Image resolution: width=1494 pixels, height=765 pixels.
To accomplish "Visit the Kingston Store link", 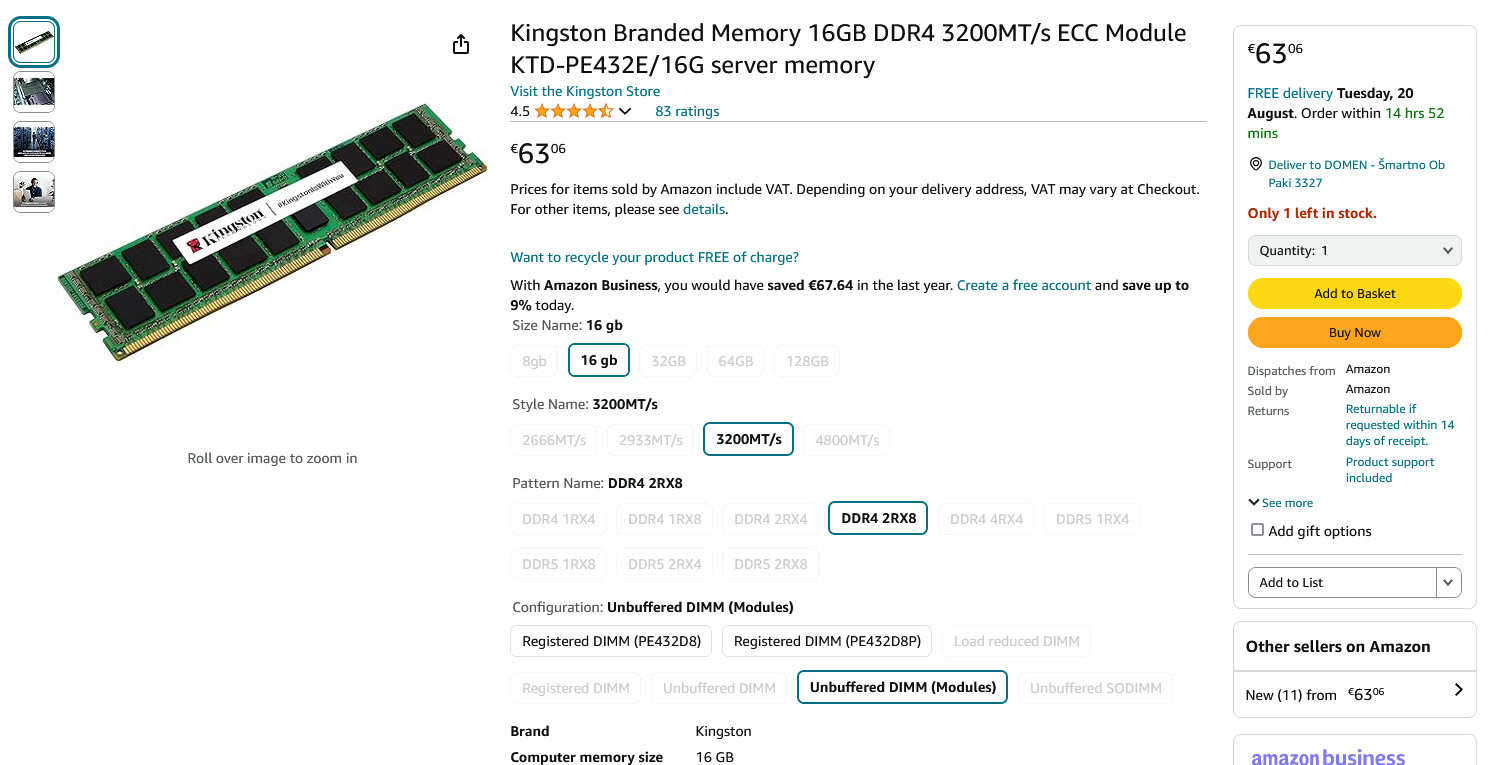I will click(585, 91).
